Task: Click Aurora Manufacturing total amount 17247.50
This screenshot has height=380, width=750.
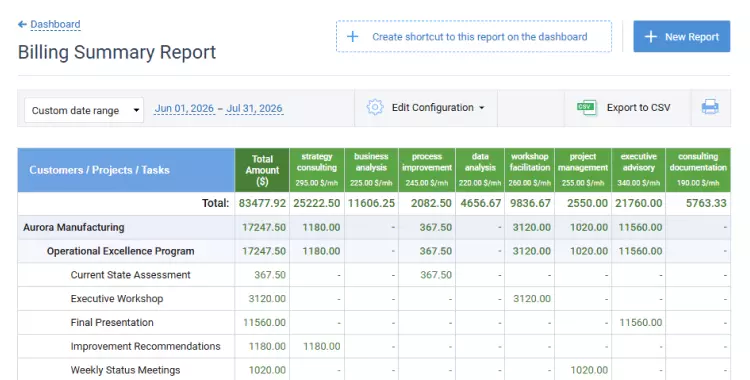Action: 264,227
